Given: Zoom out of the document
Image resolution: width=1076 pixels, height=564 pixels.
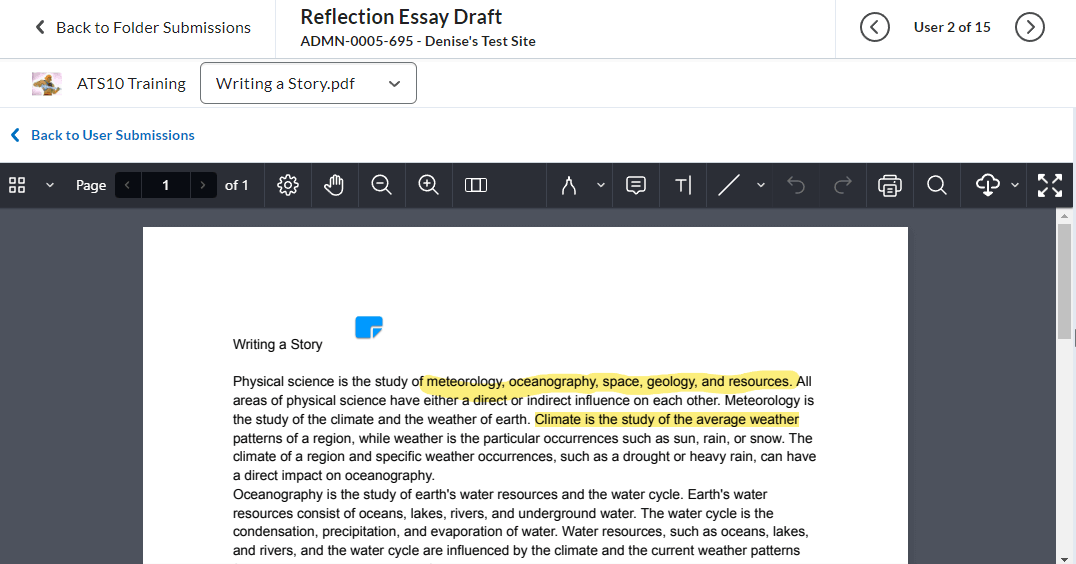Looking at the screenshot, I should pyautogui.click(x=381, y=185).
